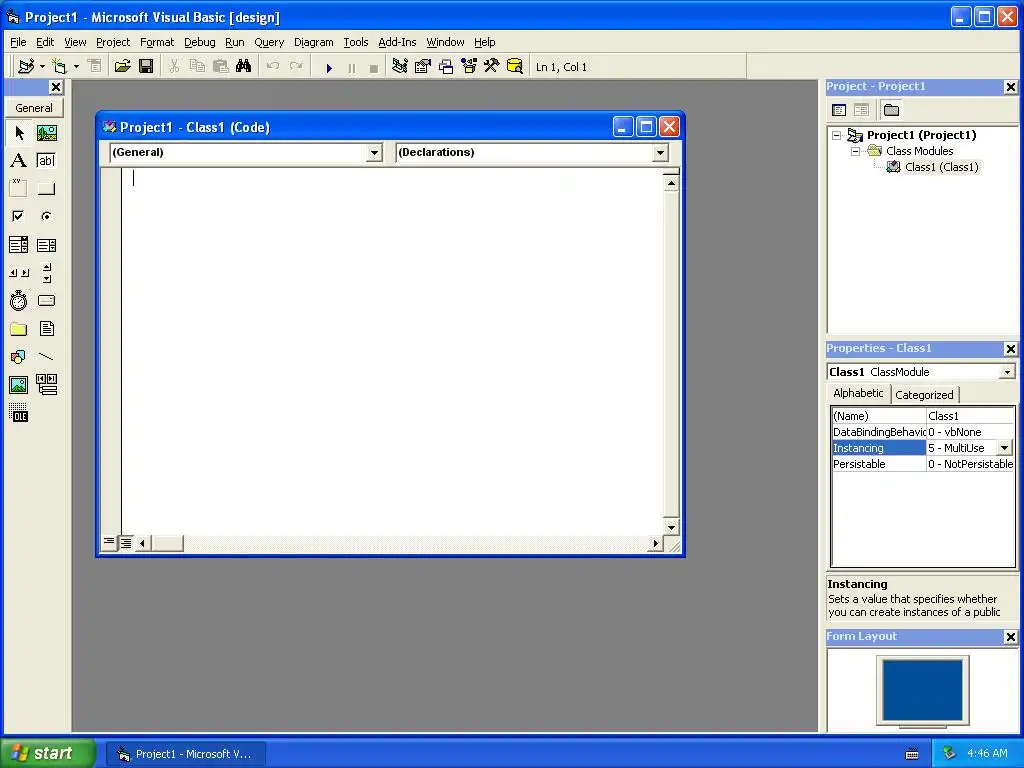Switch to Categorized properties tab
Viewport: 1024px width, 768px height.
(x=924, y=395)
